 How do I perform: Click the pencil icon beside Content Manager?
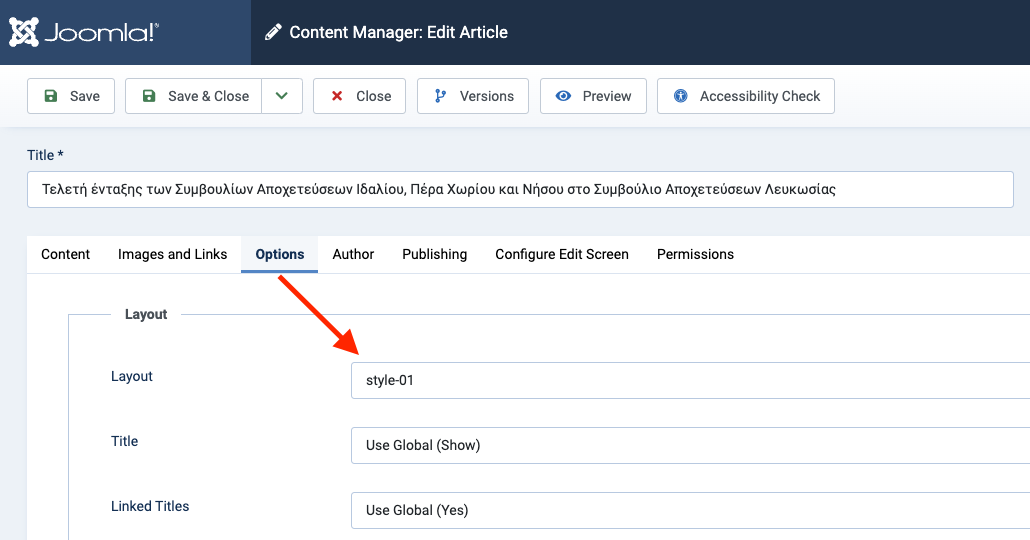[273, 32]
